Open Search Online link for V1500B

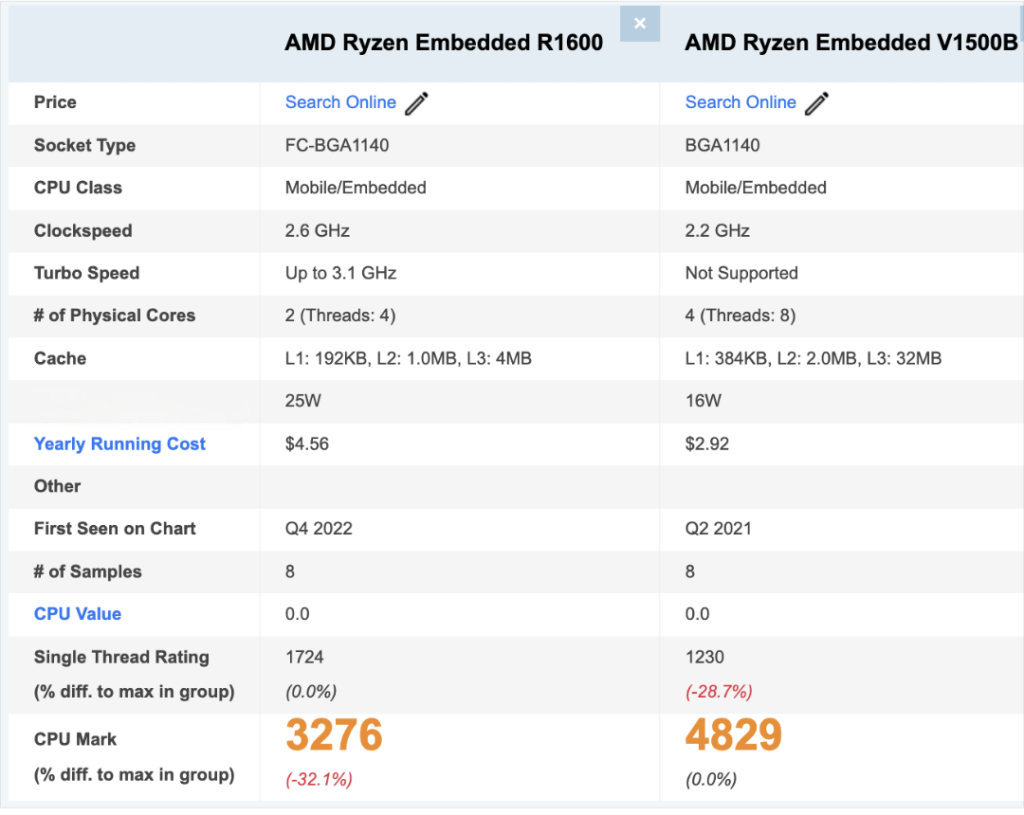point(740,103)
